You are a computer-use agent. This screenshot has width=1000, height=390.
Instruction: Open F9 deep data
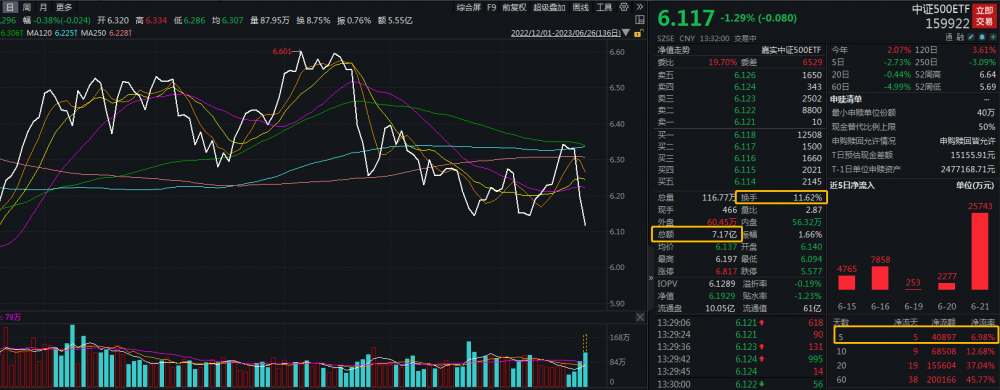(x=492, y=7)
